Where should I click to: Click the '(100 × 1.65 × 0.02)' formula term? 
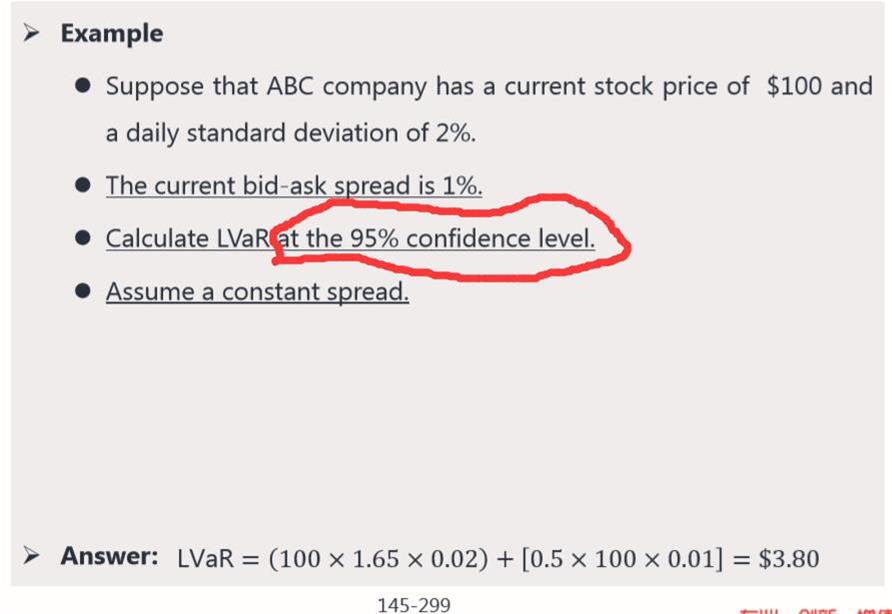click(x=378, y=559)
